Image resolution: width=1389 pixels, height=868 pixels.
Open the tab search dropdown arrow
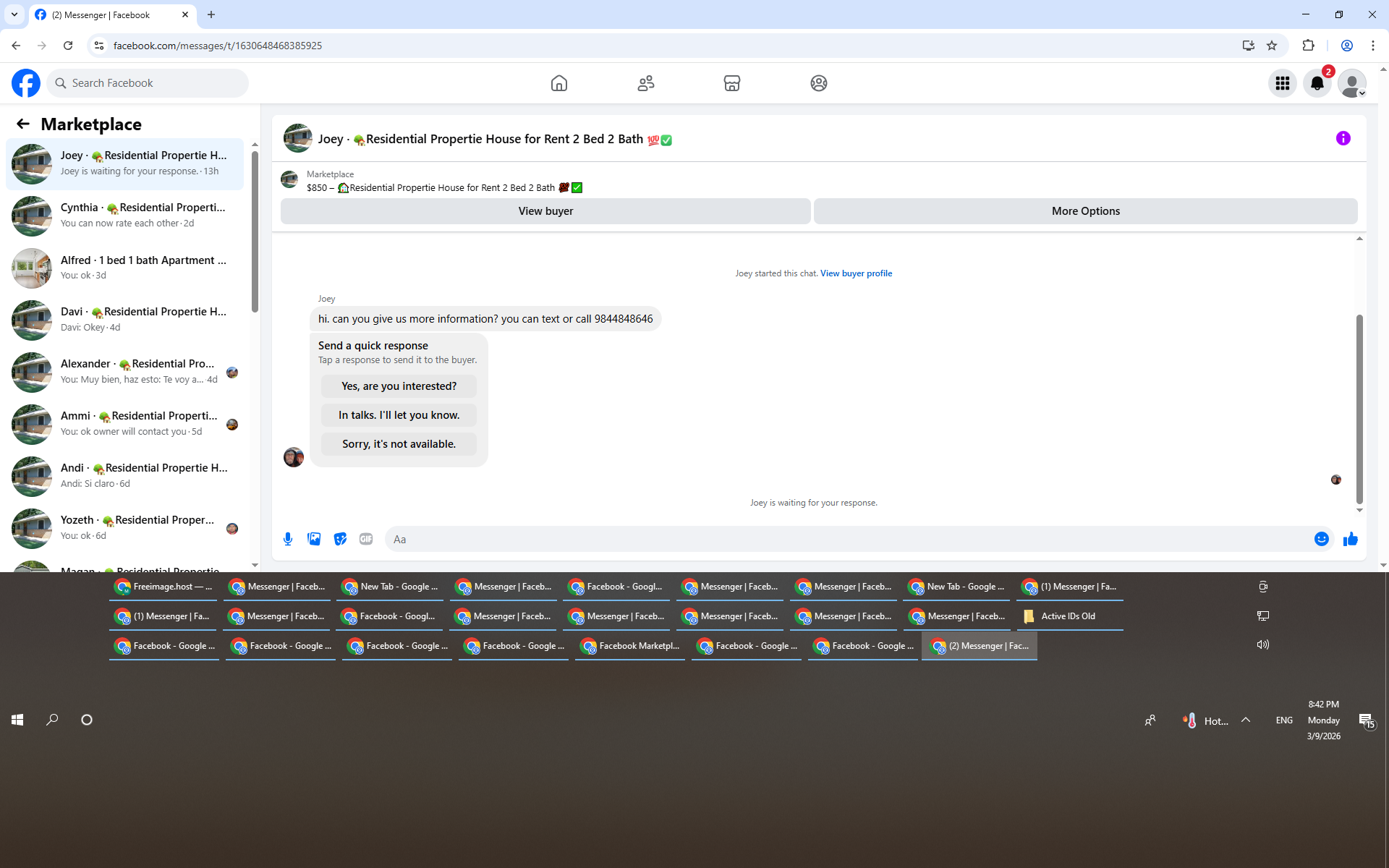coord(14,14)
